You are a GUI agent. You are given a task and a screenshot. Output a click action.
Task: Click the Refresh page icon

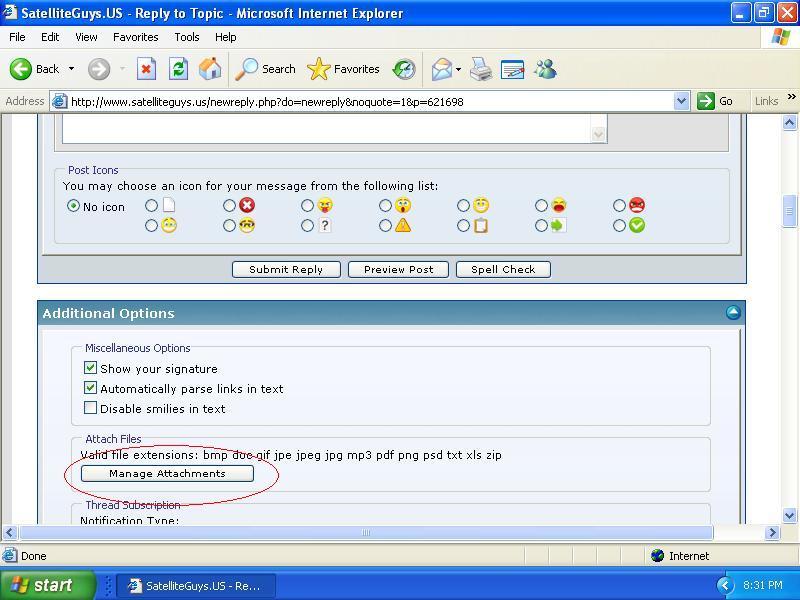(x=179, y=69)
